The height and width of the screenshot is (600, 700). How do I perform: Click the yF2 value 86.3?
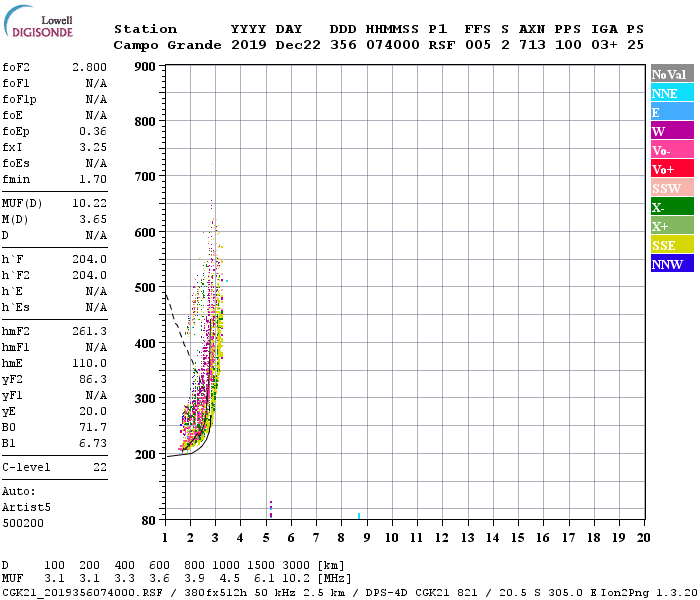93,379
